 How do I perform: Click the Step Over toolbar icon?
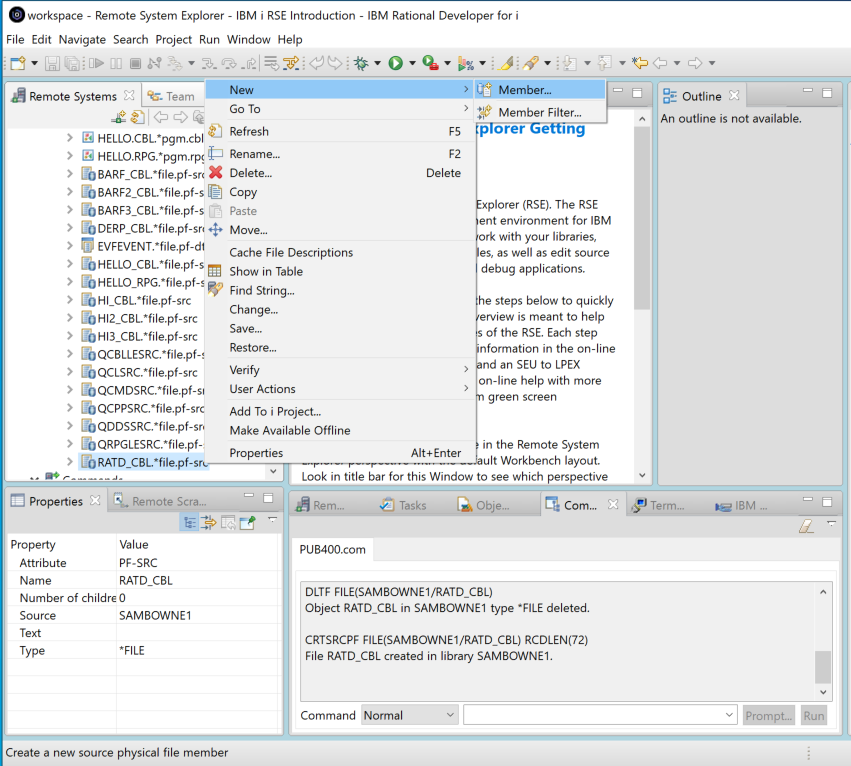tap(229, 64)
